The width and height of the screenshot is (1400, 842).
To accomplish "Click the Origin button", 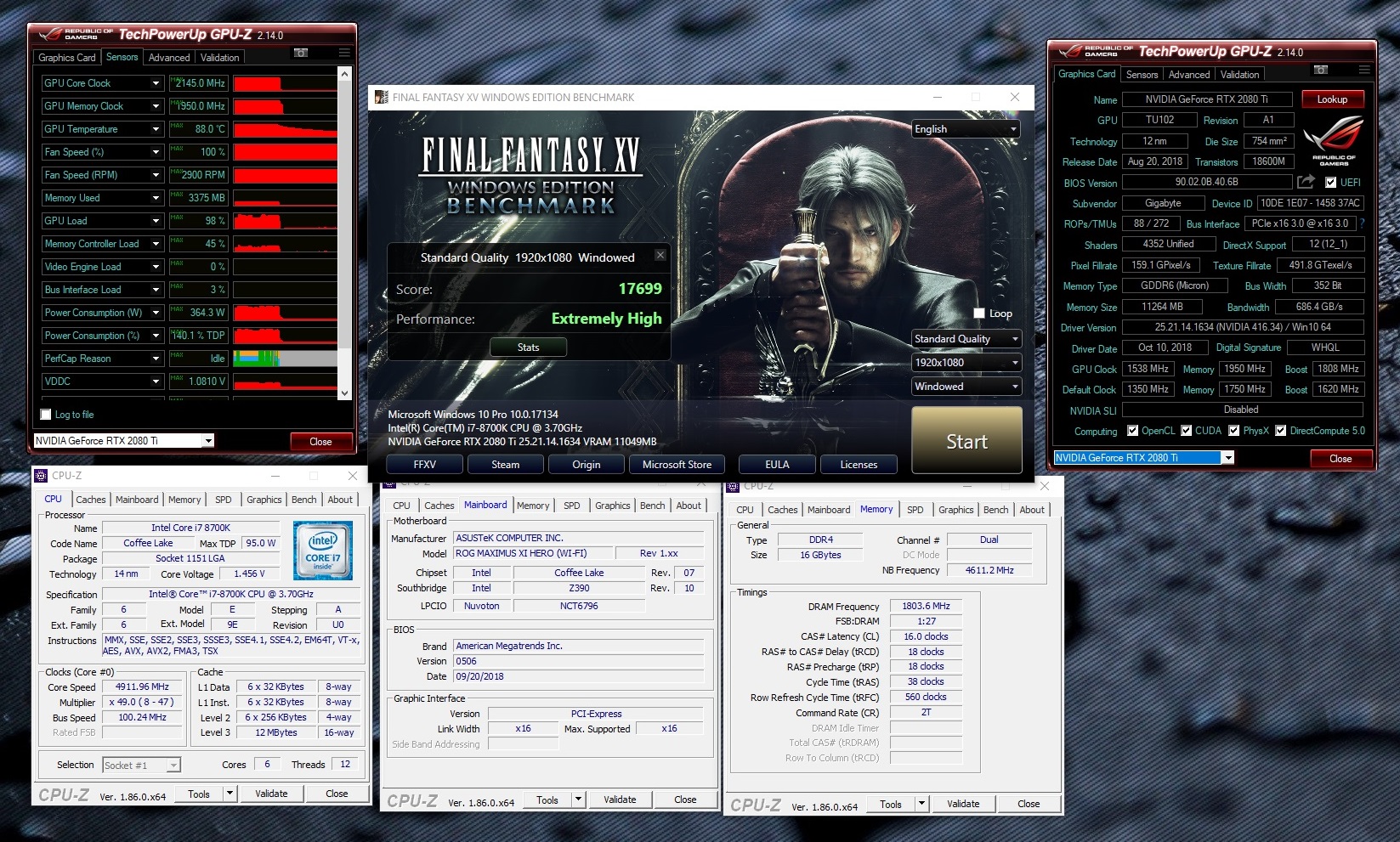I will point(587,465).
